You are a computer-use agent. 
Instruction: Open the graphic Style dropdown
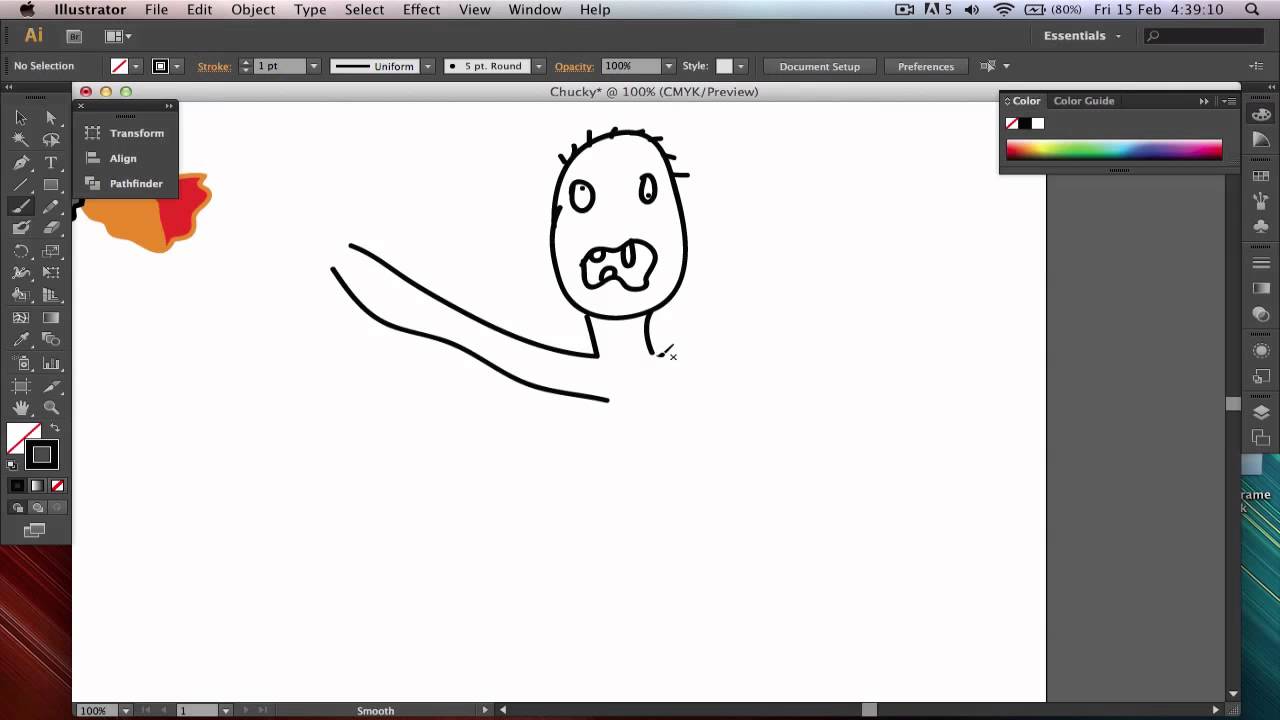point(739,67)
